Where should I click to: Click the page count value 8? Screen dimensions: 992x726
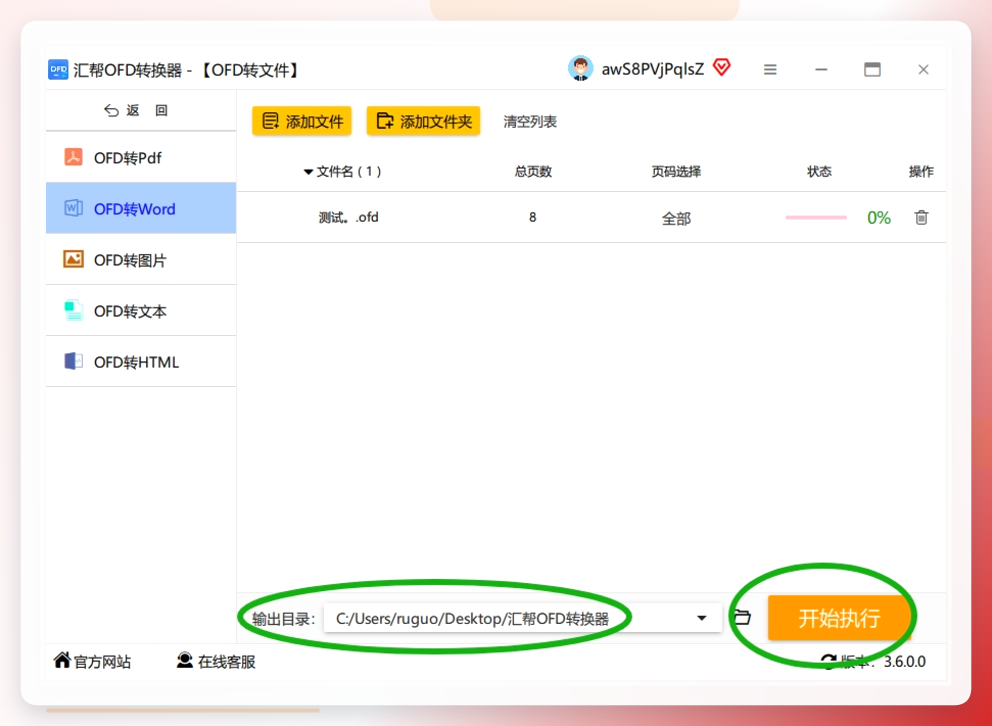pos(533,218)
